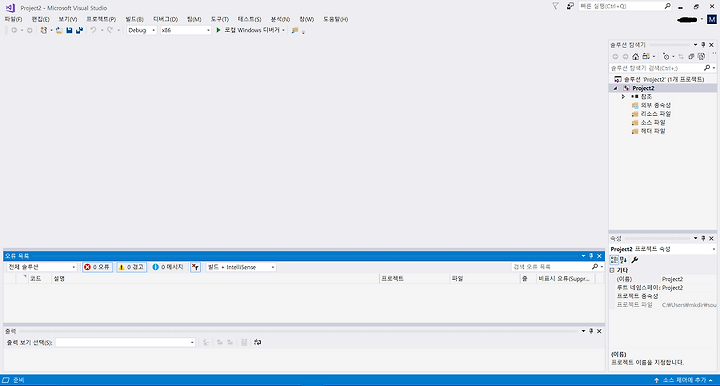Open the 테스트(S) menu
Viewport: 720px width, 386px height.
click(249, 19)
